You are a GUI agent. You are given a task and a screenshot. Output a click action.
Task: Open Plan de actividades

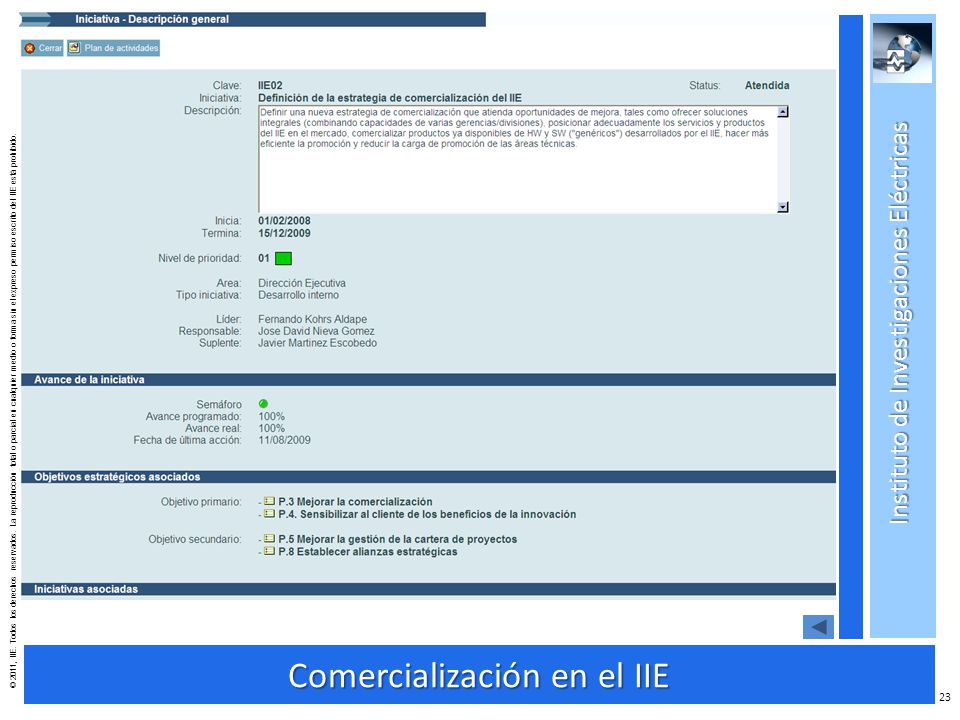(x=113, y=48)
